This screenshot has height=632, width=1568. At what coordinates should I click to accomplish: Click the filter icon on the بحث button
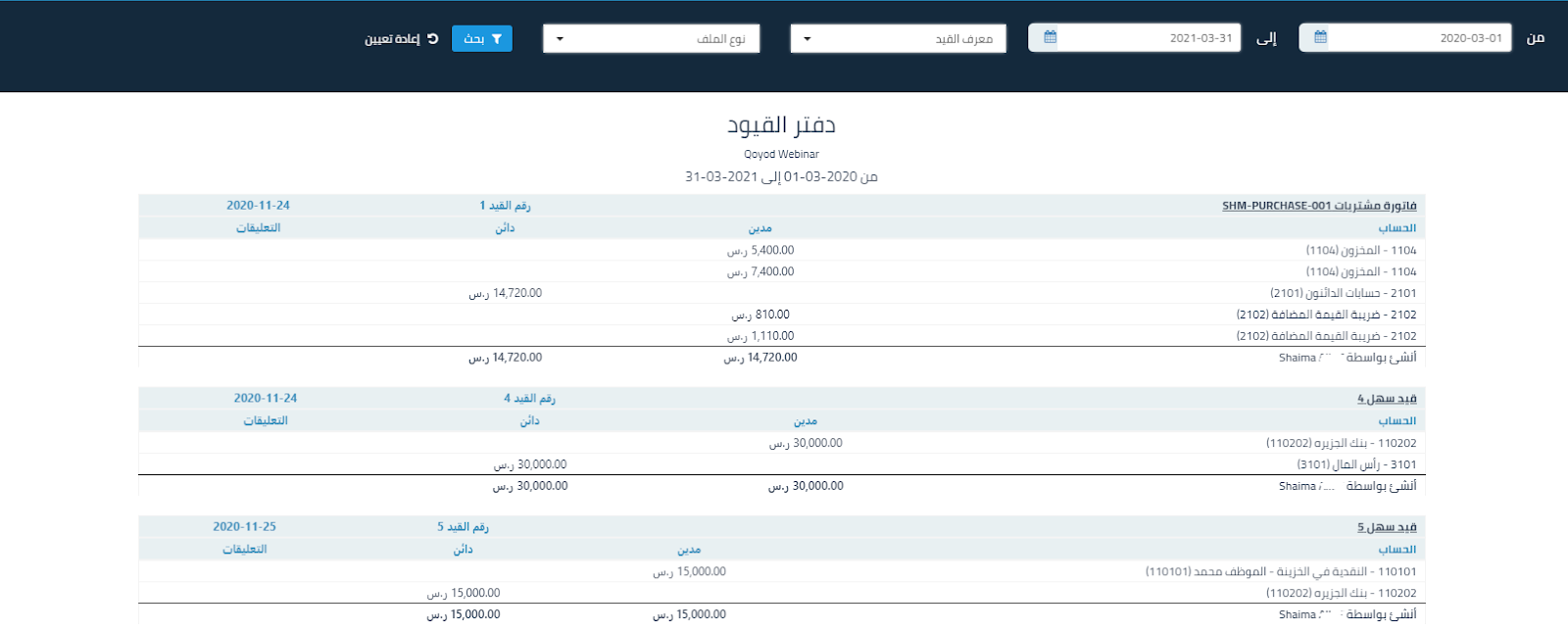(x=497, y=38)
